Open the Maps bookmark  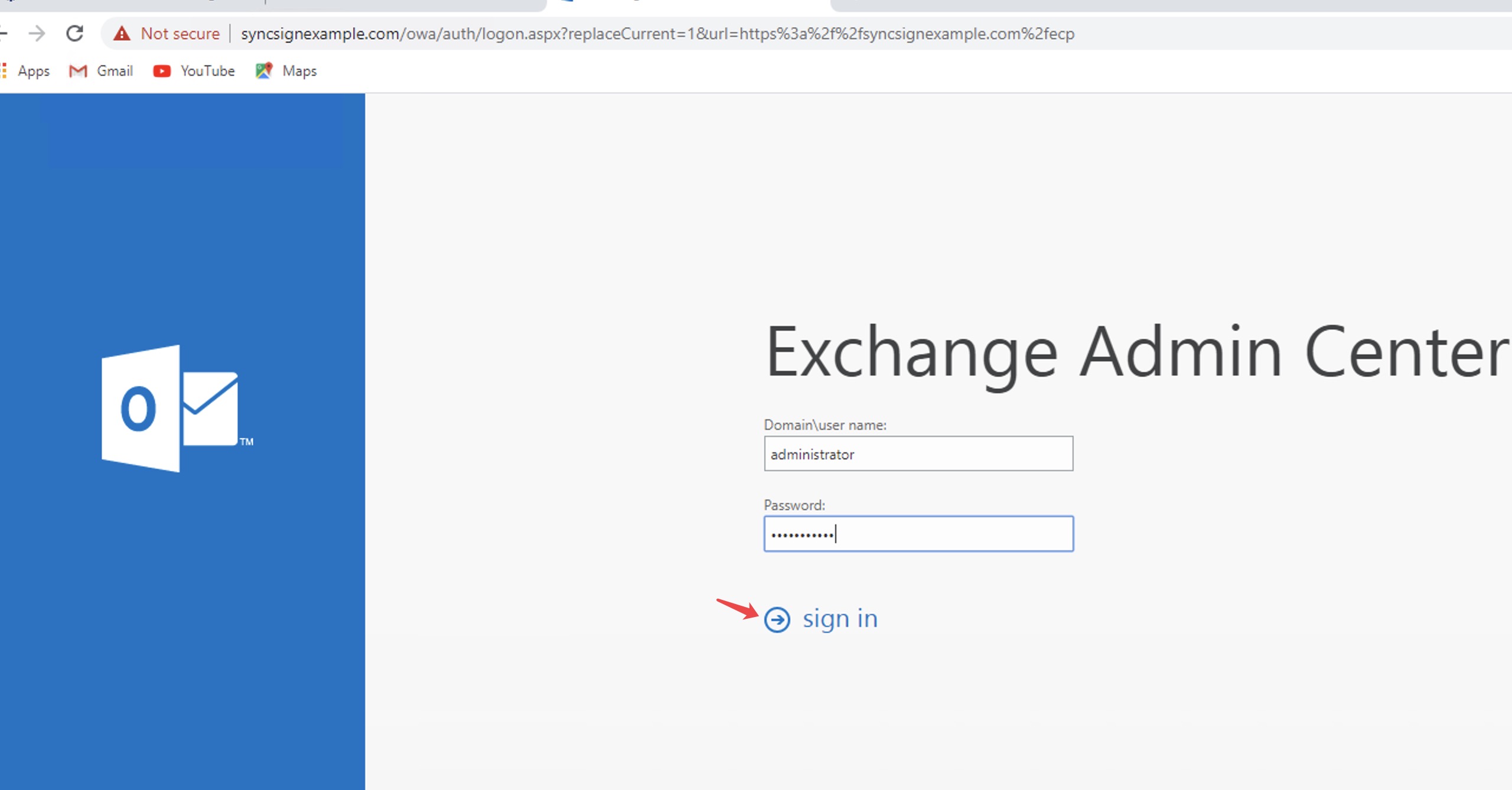coord(286,71)
